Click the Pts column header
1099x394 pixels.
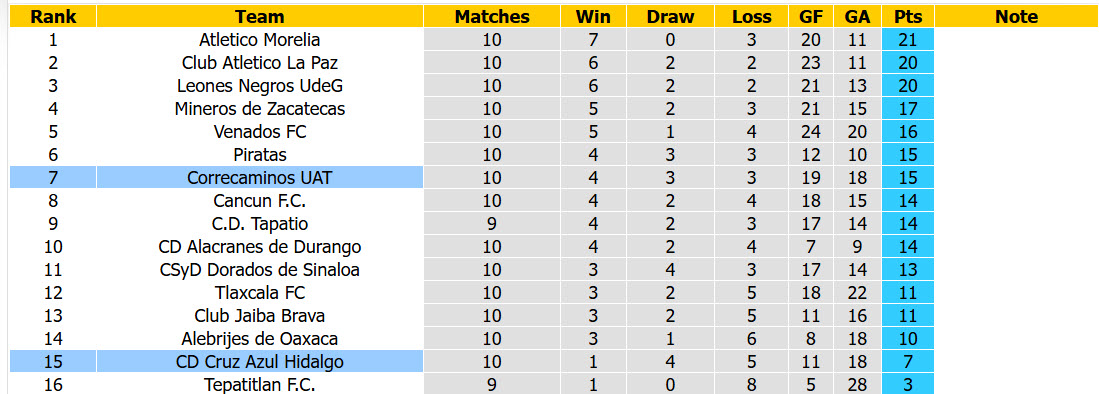pyautogui.click(x=908, y=17)
